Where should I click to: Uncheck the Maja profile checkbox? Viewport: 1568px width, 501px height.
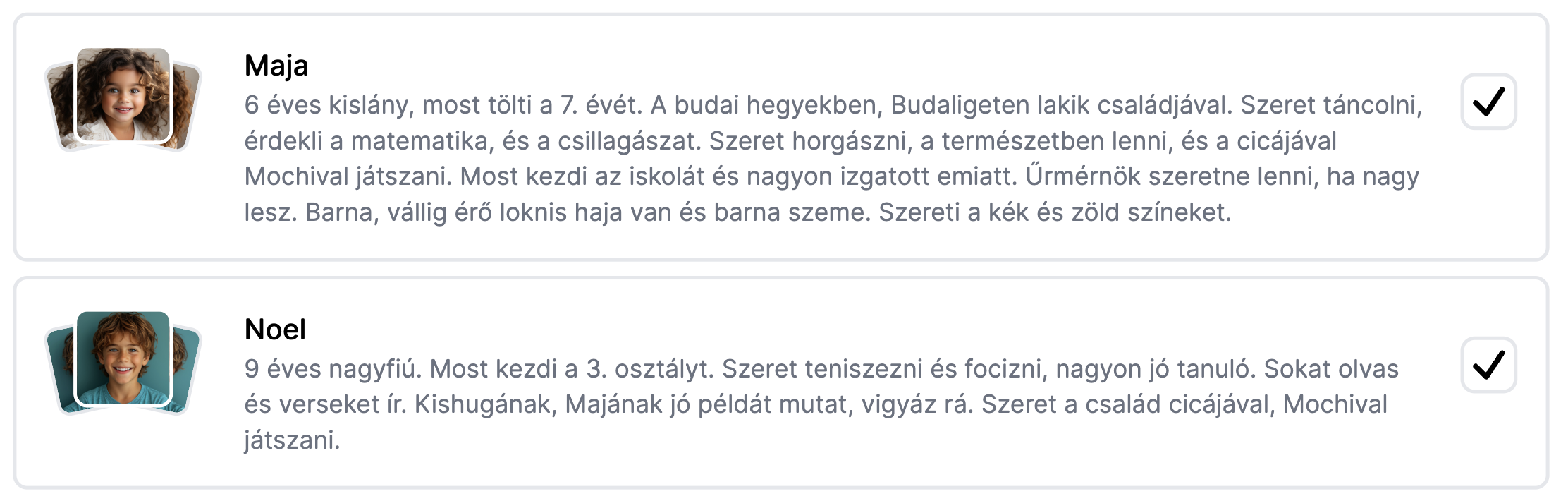(1488, 102)
